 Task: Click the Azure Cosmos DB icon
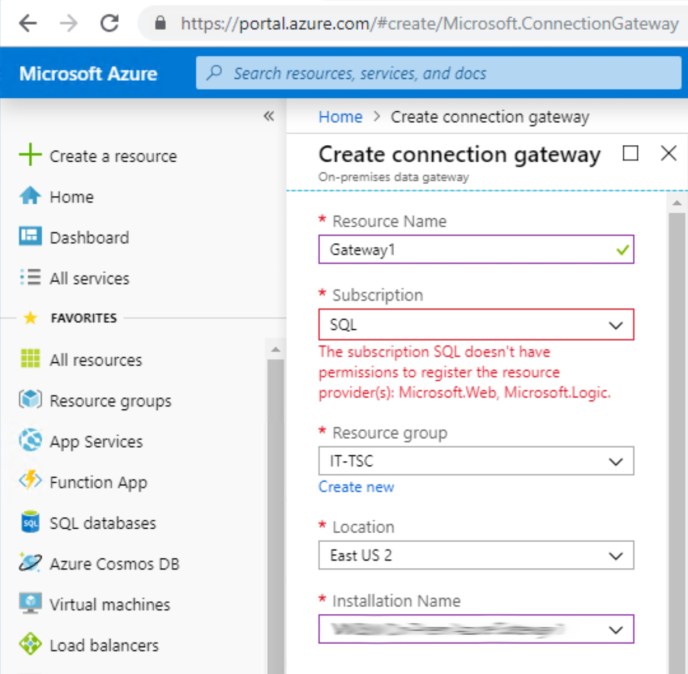click(31, 563)
